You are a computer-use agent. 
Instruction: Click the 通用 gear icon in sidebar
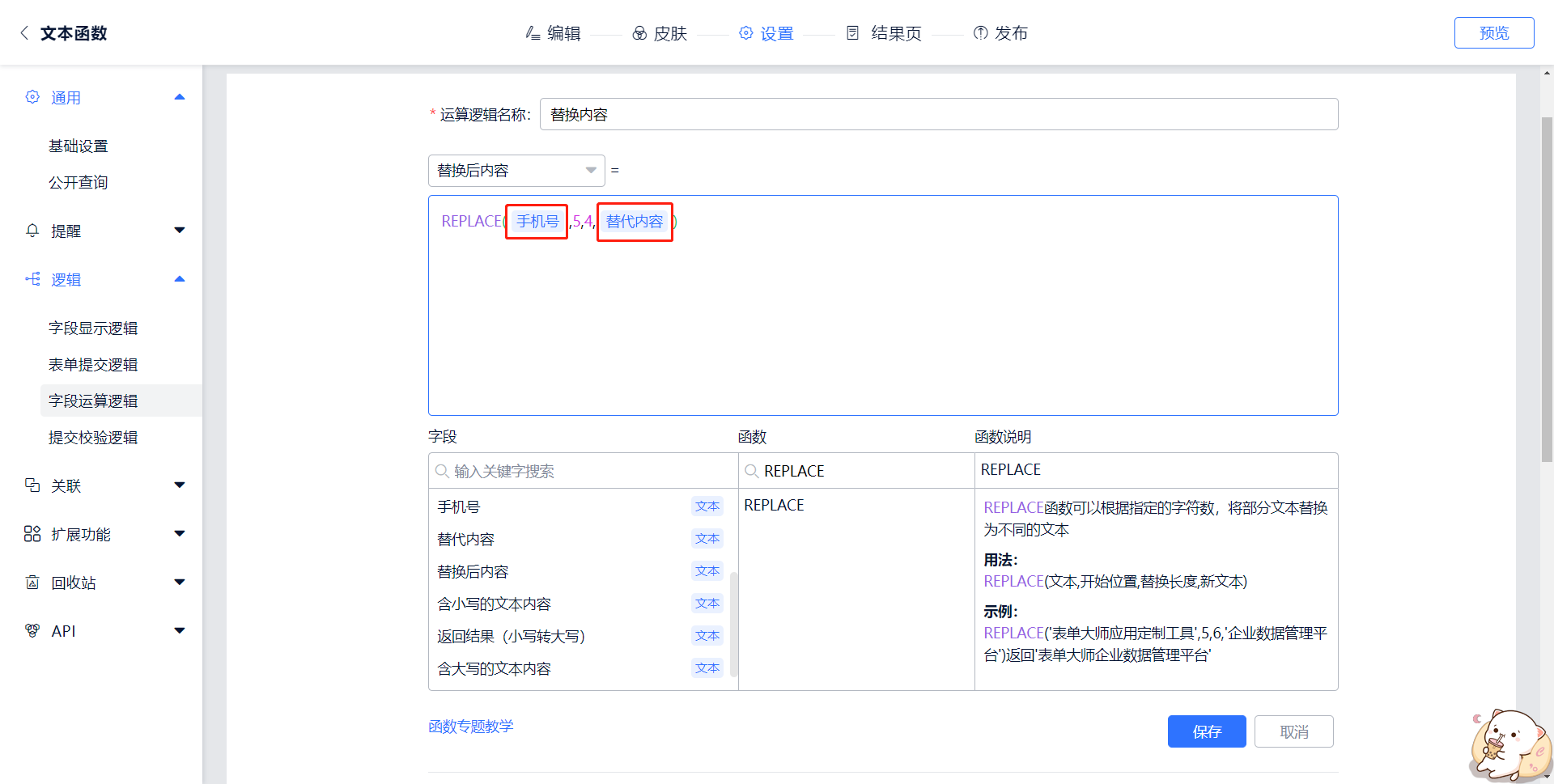tap(32, 97)
